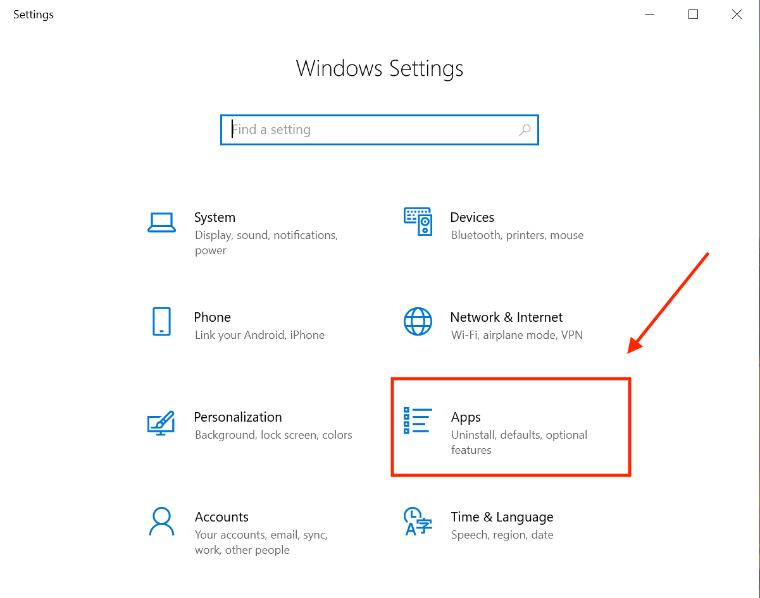The image size is (760, 598).
Task: Open the Devices keyboard and speaker icon
Action: (x=418, y=221)
